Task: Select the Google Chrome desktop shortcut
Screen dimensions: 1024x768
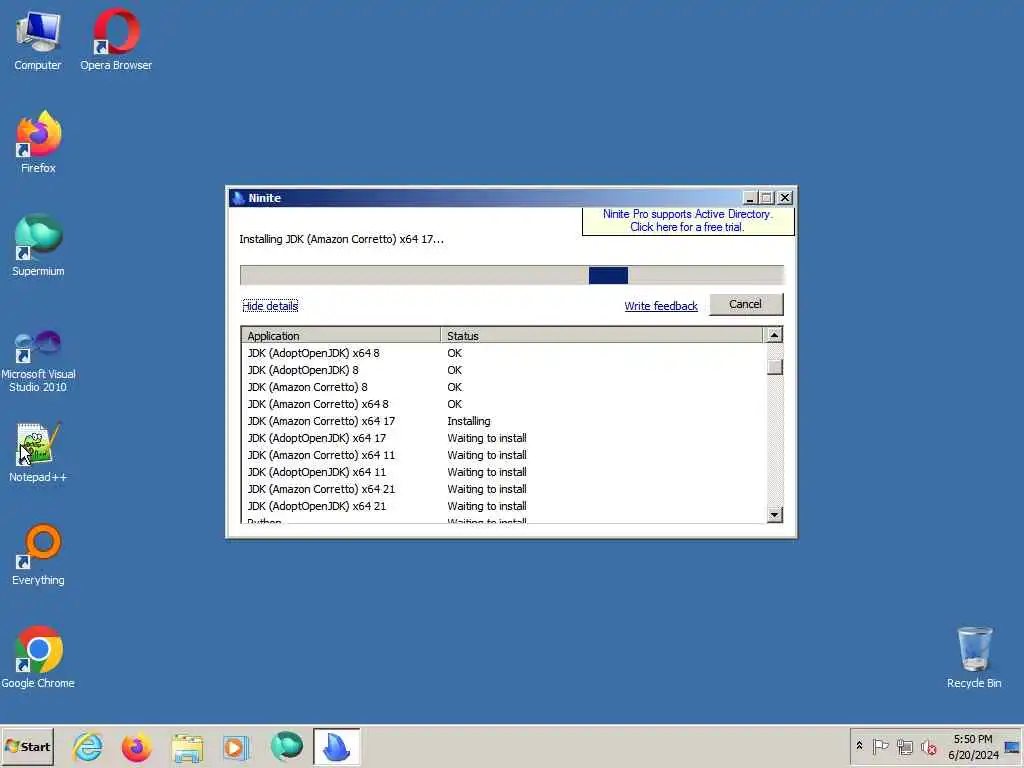Action: point(38,658)
